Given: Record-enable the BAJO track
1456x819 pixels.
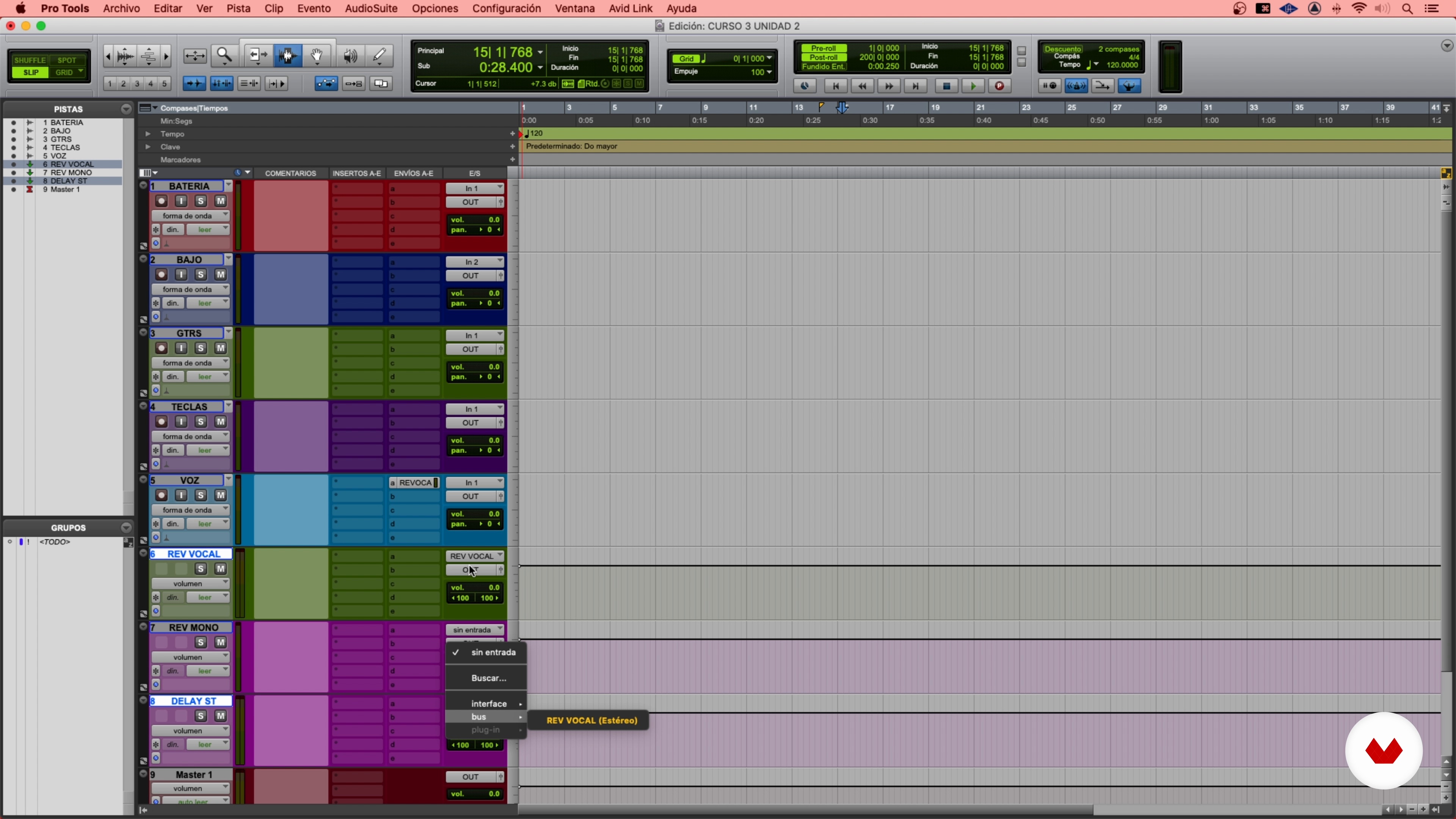Looking at the screenshot, I should (x=162, y=275).
